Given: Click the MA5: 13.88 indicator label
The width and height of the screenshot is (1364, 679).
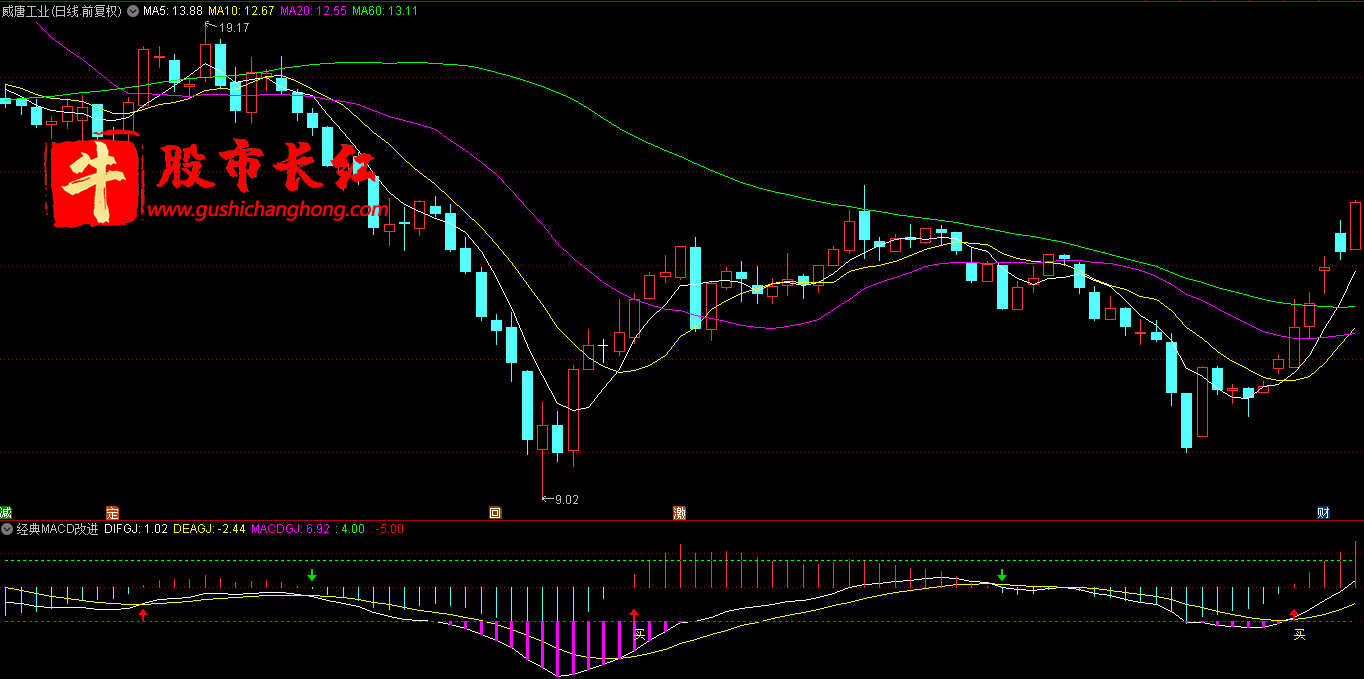Looking at the screenshot, I should click(x=173, y=11).
